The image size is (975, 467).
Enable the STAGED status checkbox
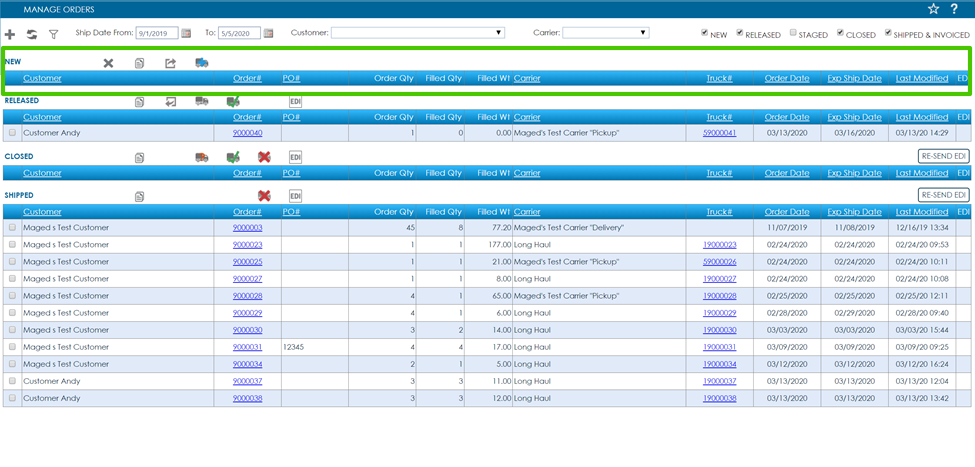point(793,33)
